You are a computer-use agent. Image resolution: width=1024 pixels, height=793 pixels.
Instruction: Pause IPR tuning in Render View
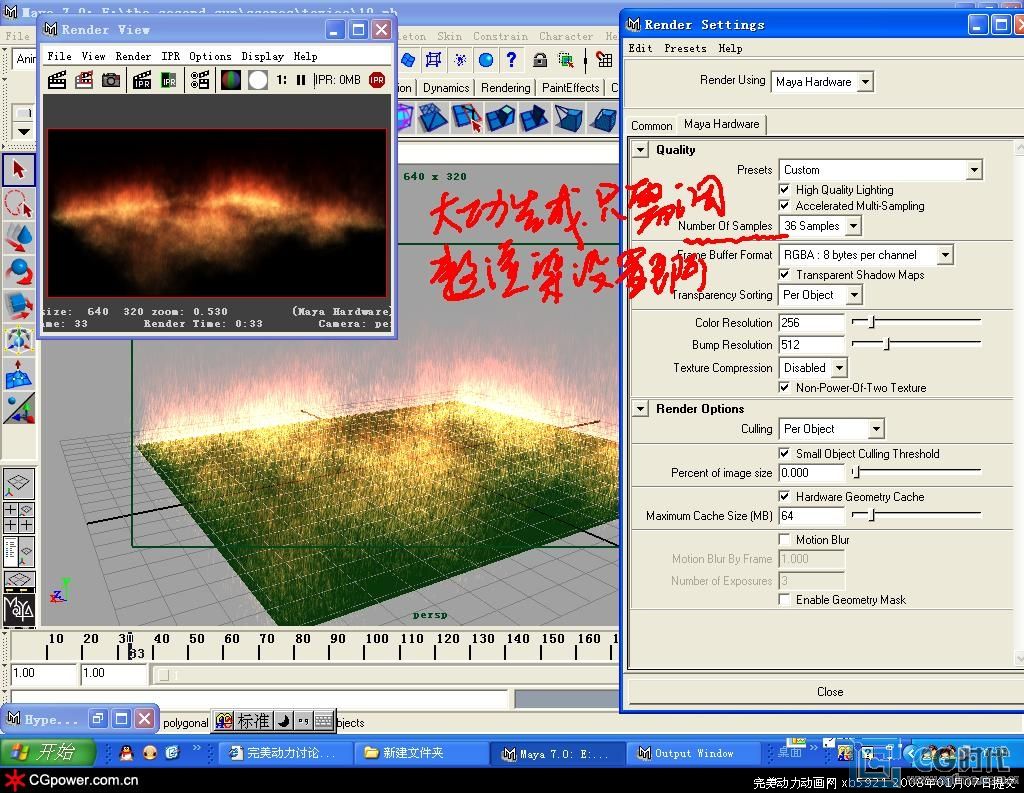300,80
